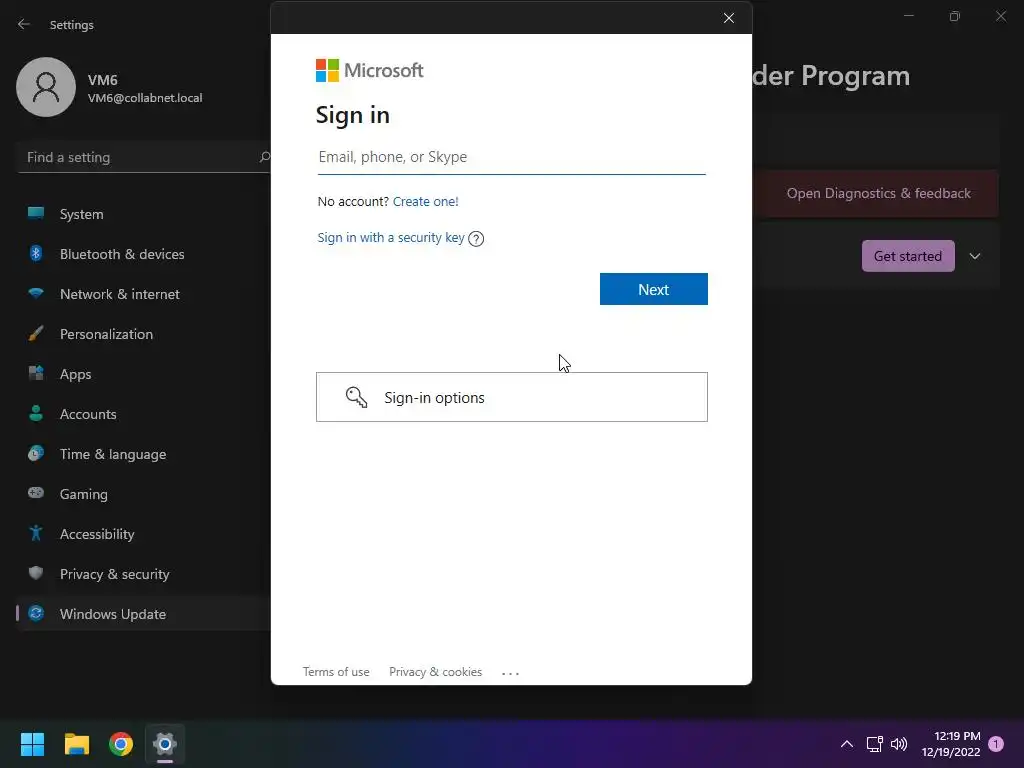Click the VM6 user name text
Image resolution: width=1024 pixels, height=768 pixels.
click(x=103, y=80)
